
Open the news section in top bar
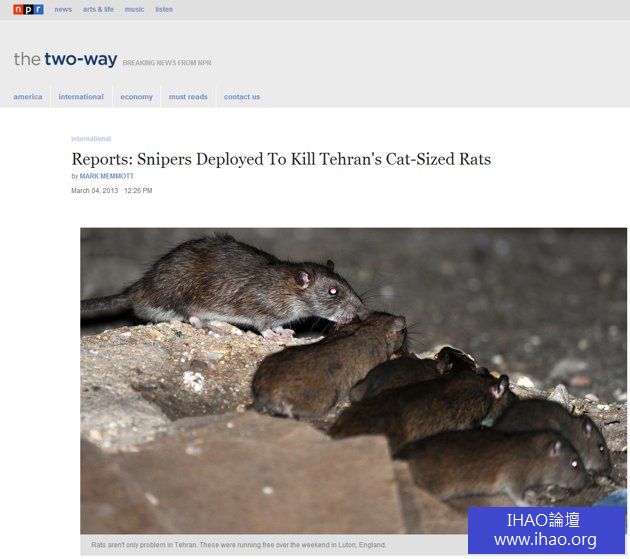pos(63,9)
